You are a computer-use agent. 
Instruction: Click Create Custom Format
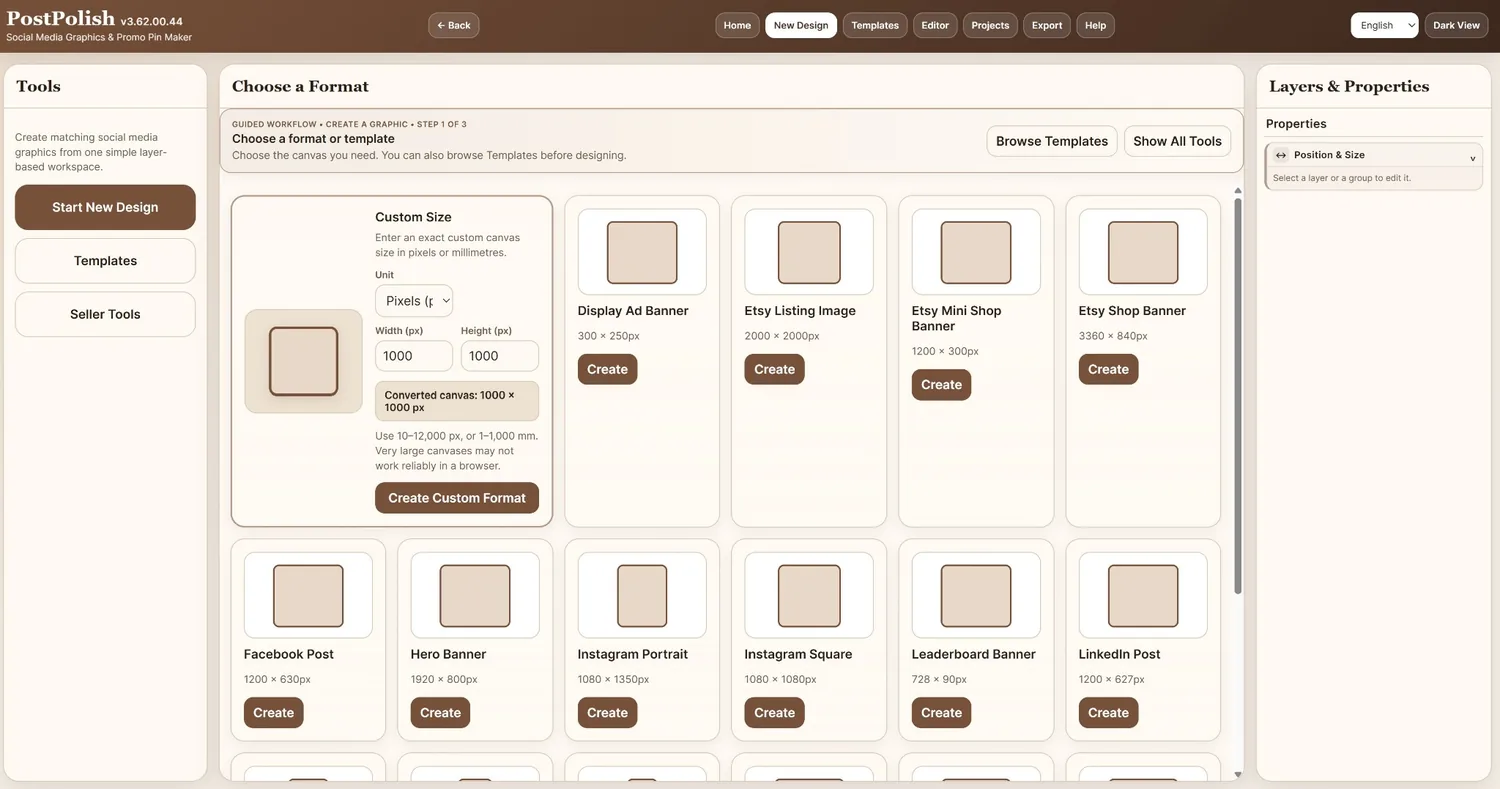[457, 498]
